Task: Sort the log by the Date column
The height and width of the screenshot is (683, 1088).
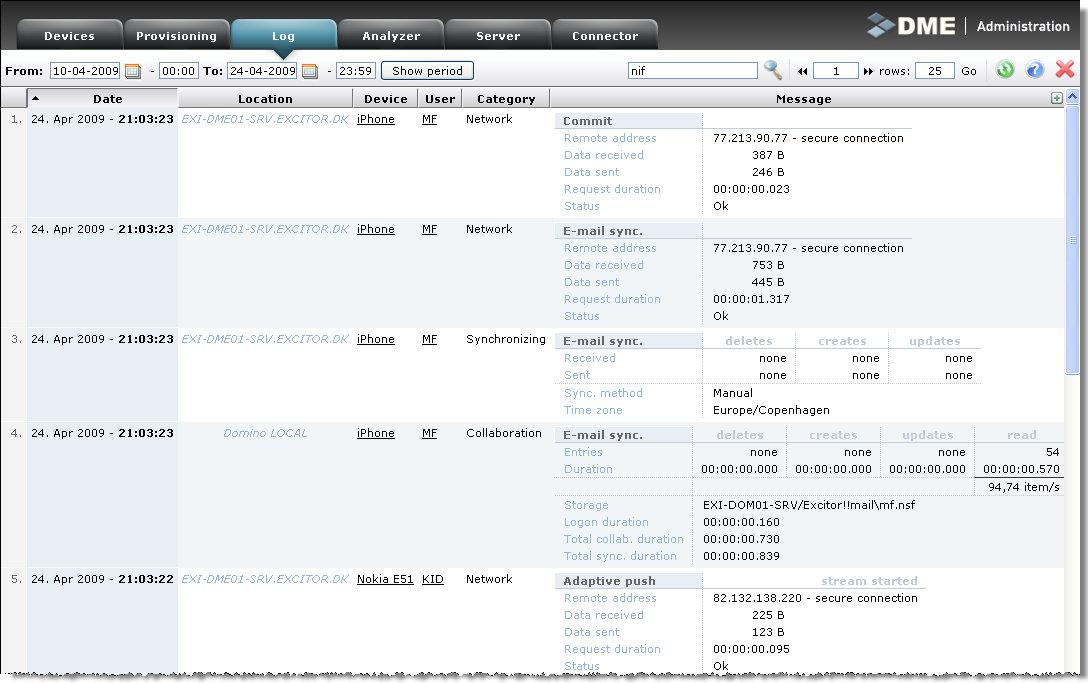Action: [107, 99]
